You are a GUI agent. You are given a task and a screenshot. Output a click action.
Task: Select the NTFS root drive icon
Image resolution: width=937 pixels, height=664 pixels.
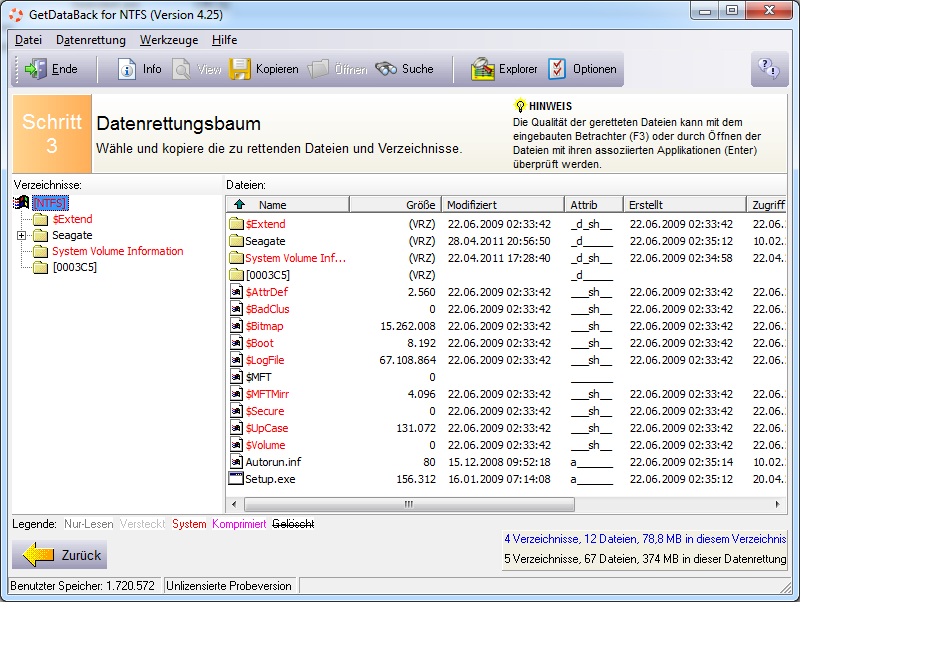pyautogui.click(x=22, y=203)
